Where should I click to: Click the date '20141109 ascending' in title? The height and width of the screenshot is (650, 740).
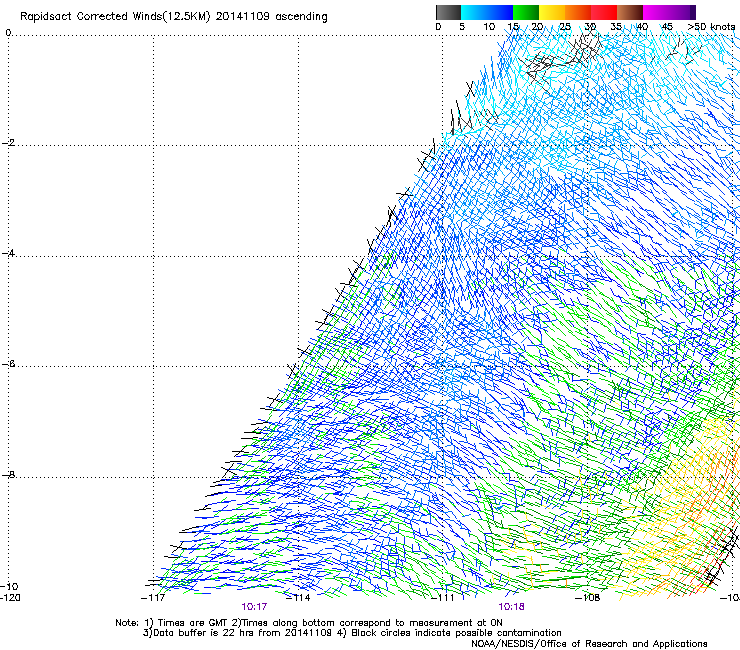(x=271, y=16)
